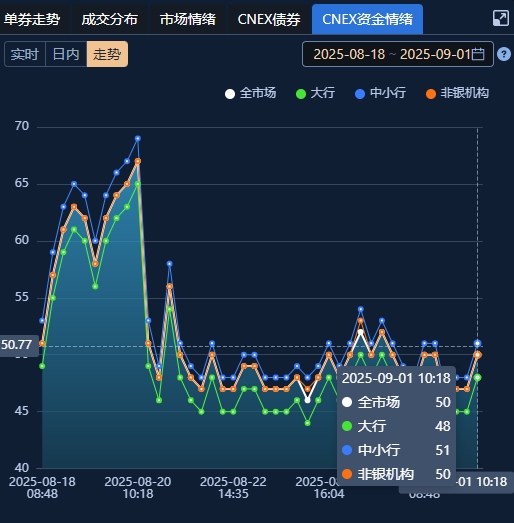Open the expand chart fullscreen icon
This screenshot has height=523, width=514.
click(501, 18)
